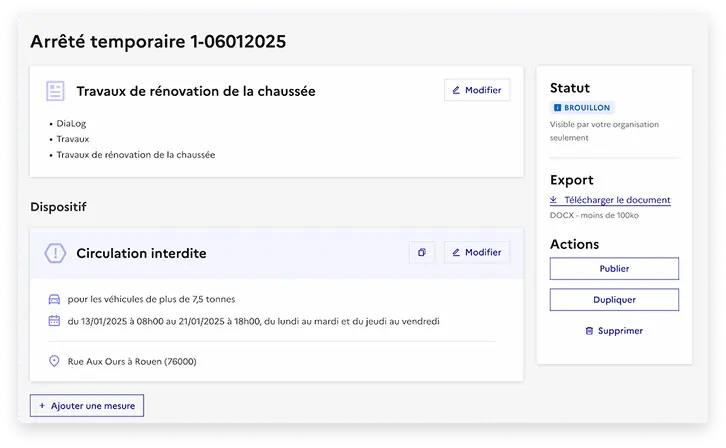
Task: Click the bullet Travaux de rénovation de la chaussée
Action: [136, 155]
